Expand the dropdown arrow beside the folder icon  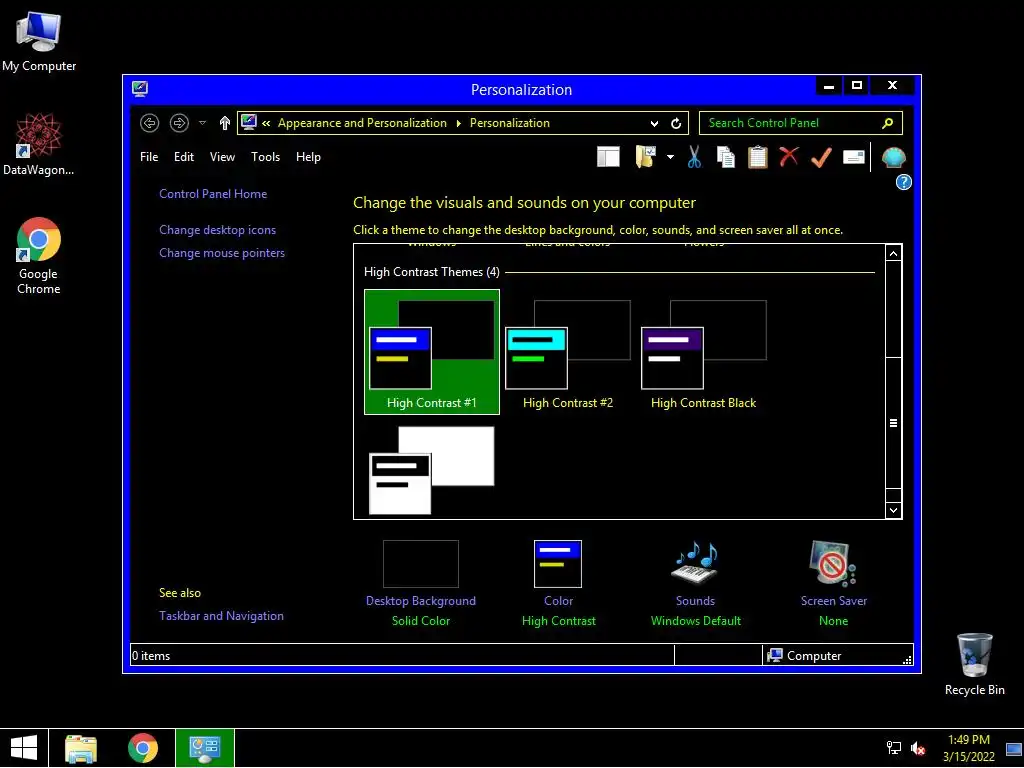pyautogui.click(x=670, y=157)
